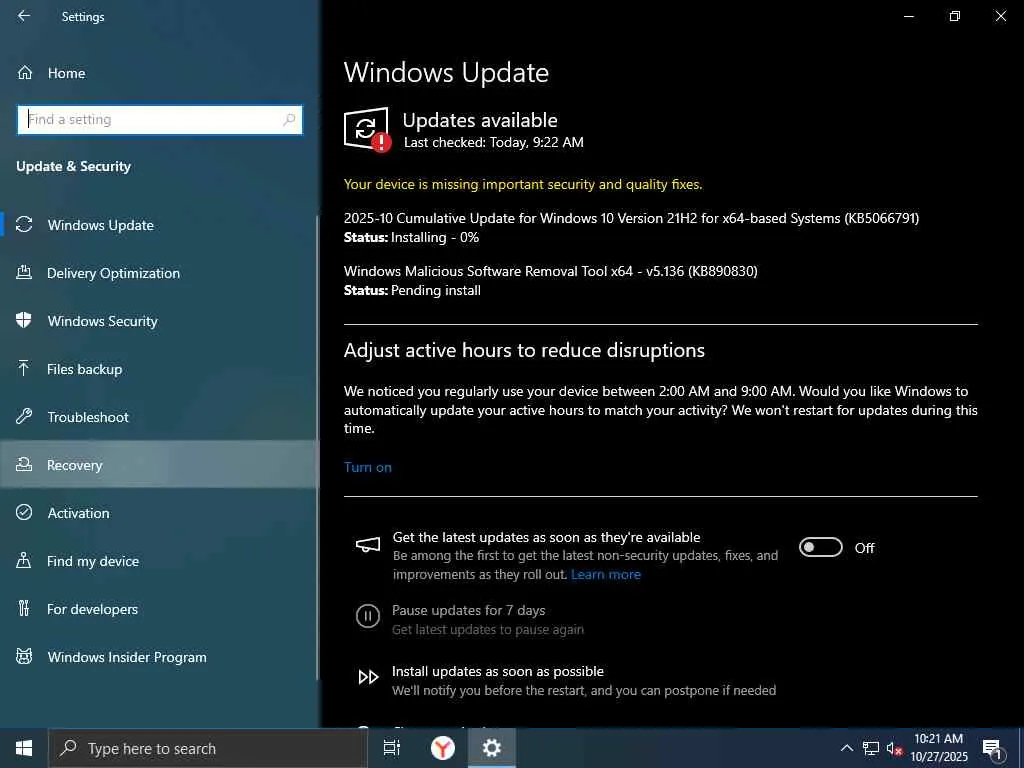
Task: Click the Files backup arrow icon
Action: (x=24, y=368)
